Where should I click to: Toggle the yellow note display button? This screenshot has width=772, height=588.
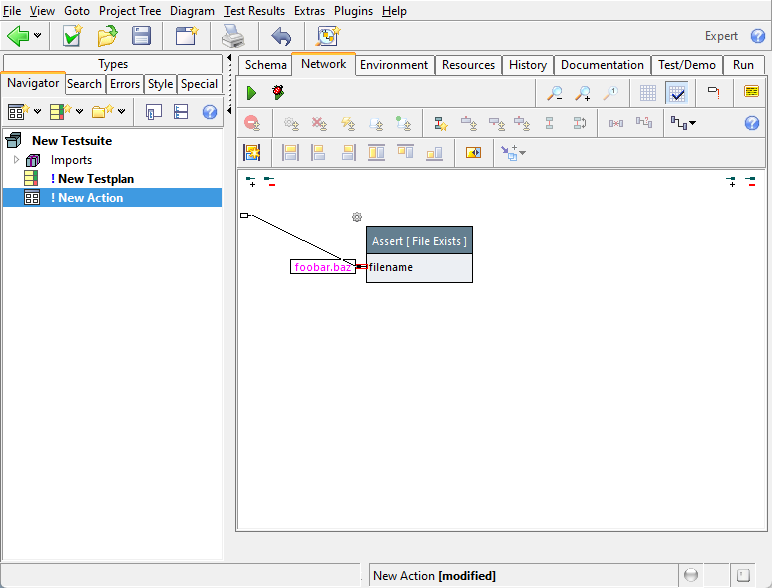[751, 93]
